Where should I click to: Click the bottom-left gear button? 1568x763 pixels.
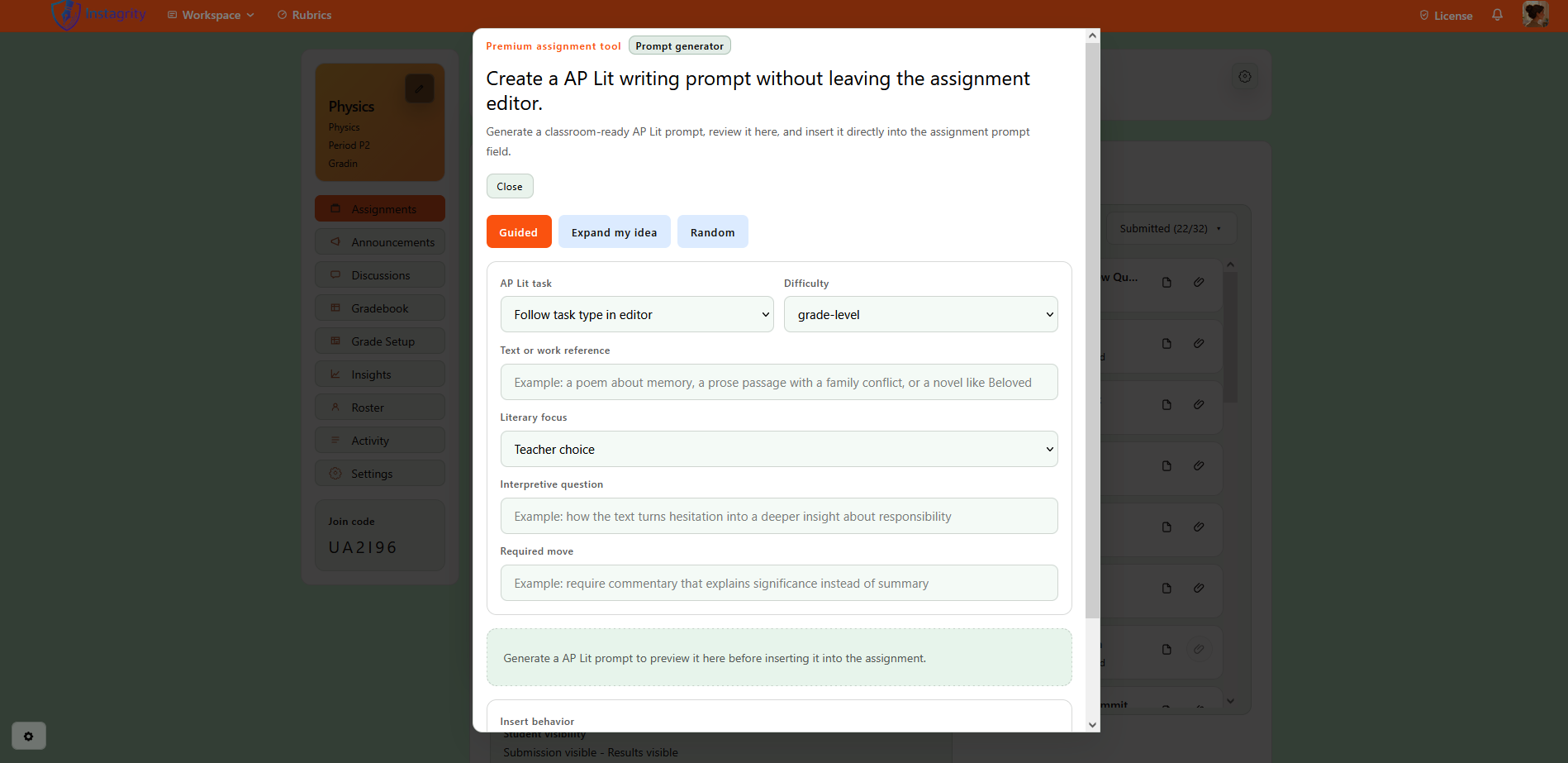coord(29,736)
